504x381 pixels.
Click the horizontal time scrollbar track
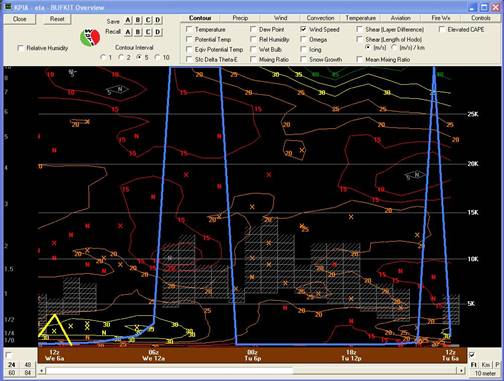click(251, 371)
